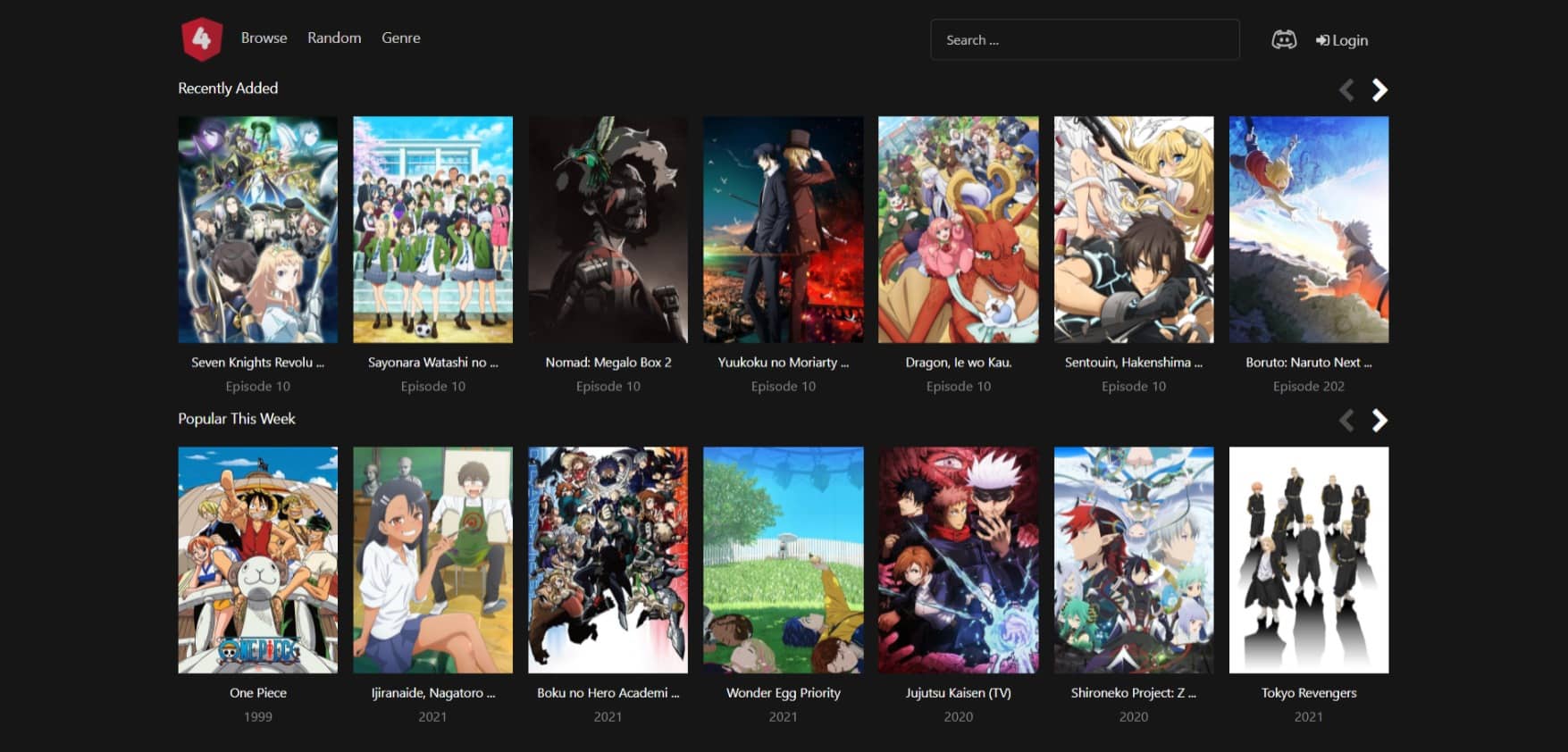
Task: Open Wonder Egg Priority poster
Action: 784,560
